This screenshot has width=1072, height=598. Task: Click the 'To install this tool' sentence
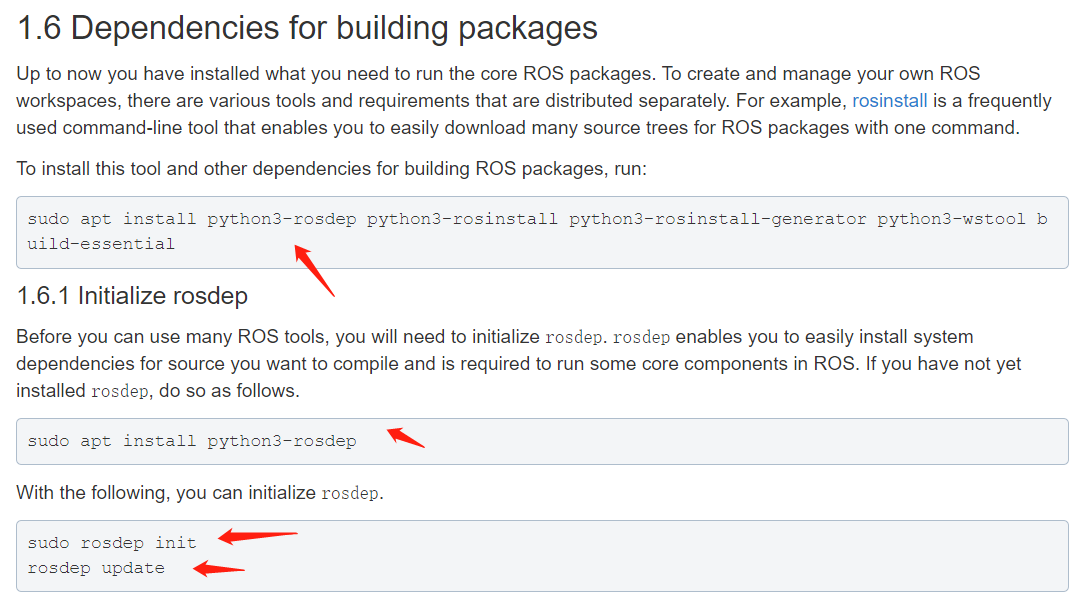tap(332, 169)
